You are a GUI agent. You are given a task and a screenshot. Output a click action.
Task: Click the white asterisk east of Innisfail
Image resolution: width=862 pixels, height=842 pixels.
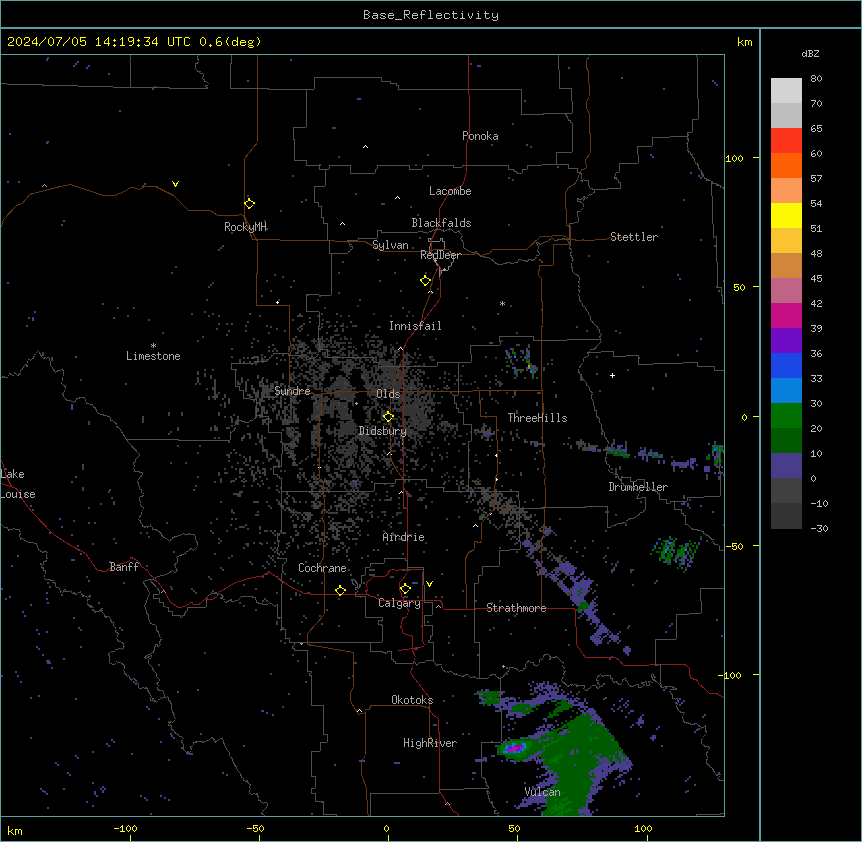click(502, 303)
